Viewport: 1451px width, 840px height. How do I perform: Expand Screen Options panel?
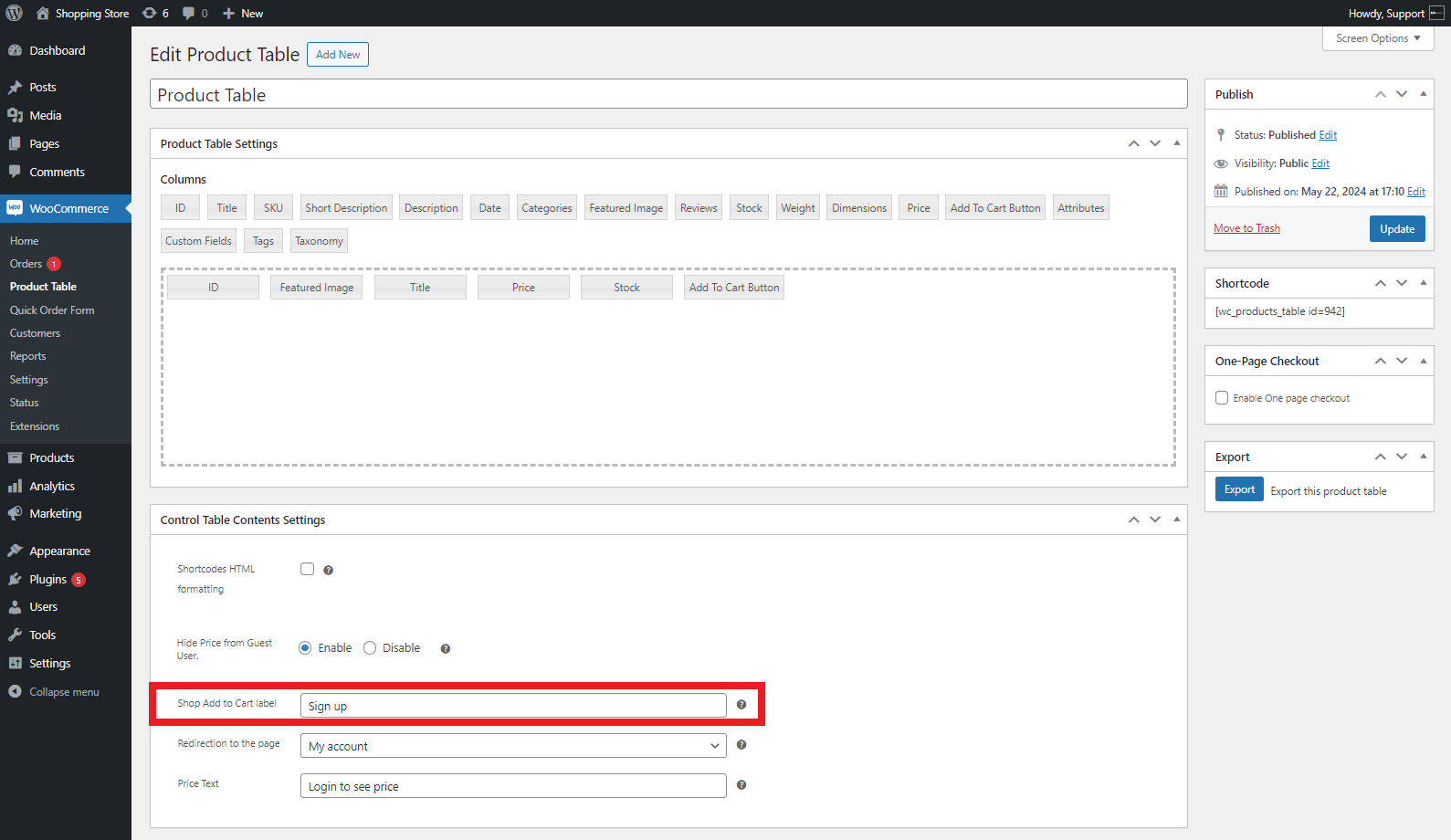click(1377, 38)
